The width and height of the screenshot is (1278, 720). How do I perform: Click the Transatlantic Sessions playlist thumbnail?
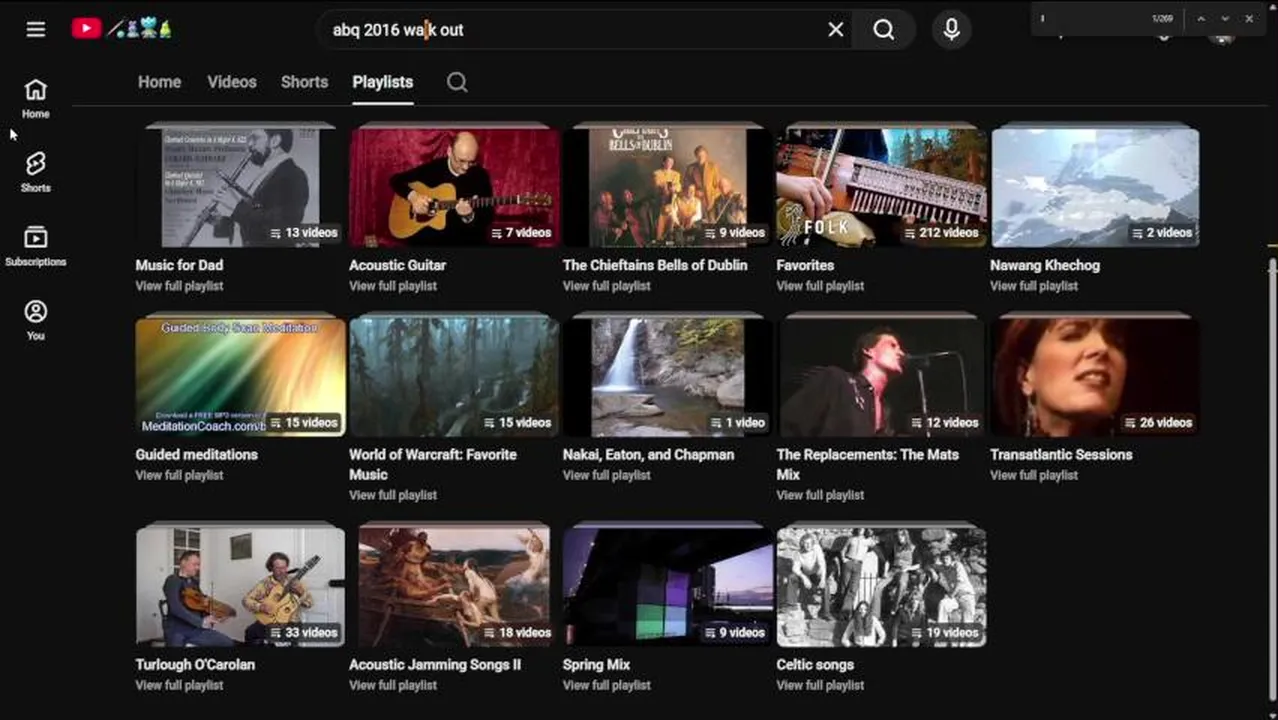tap(1095, 377)
